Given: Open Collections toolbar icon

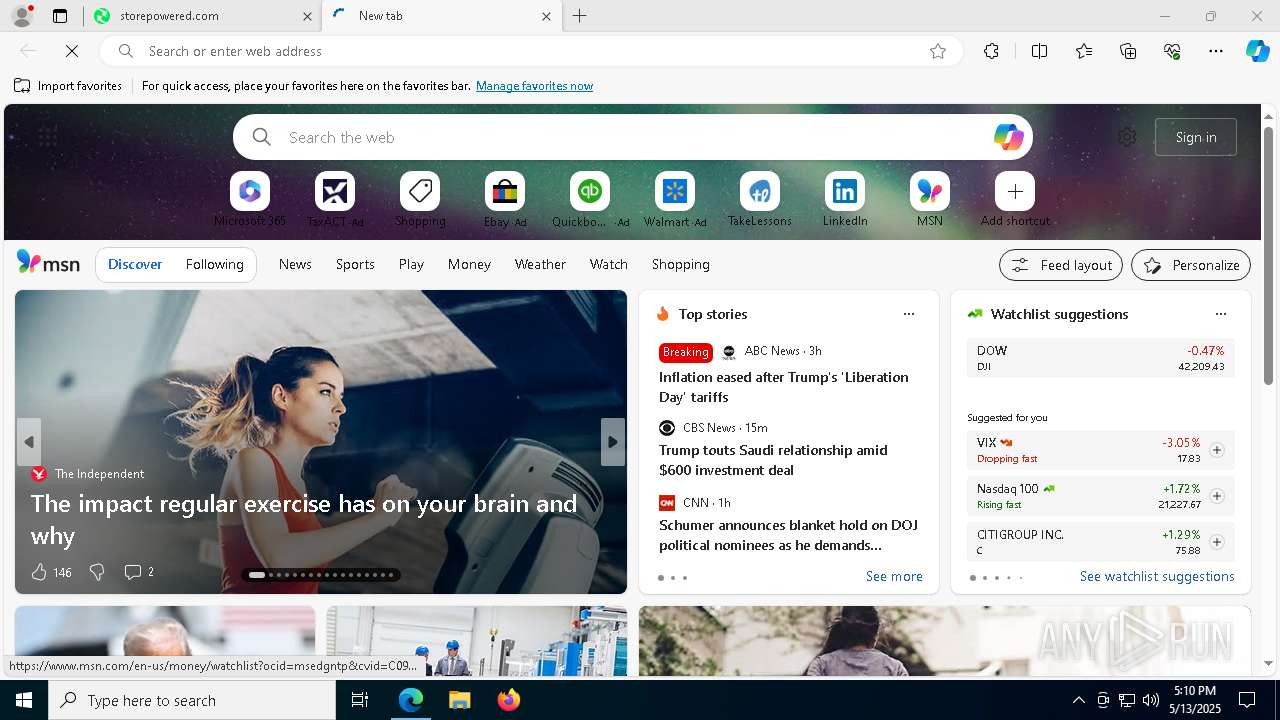Looking at the screenshot, I should pyautogui.click(x=1128, y=51).
